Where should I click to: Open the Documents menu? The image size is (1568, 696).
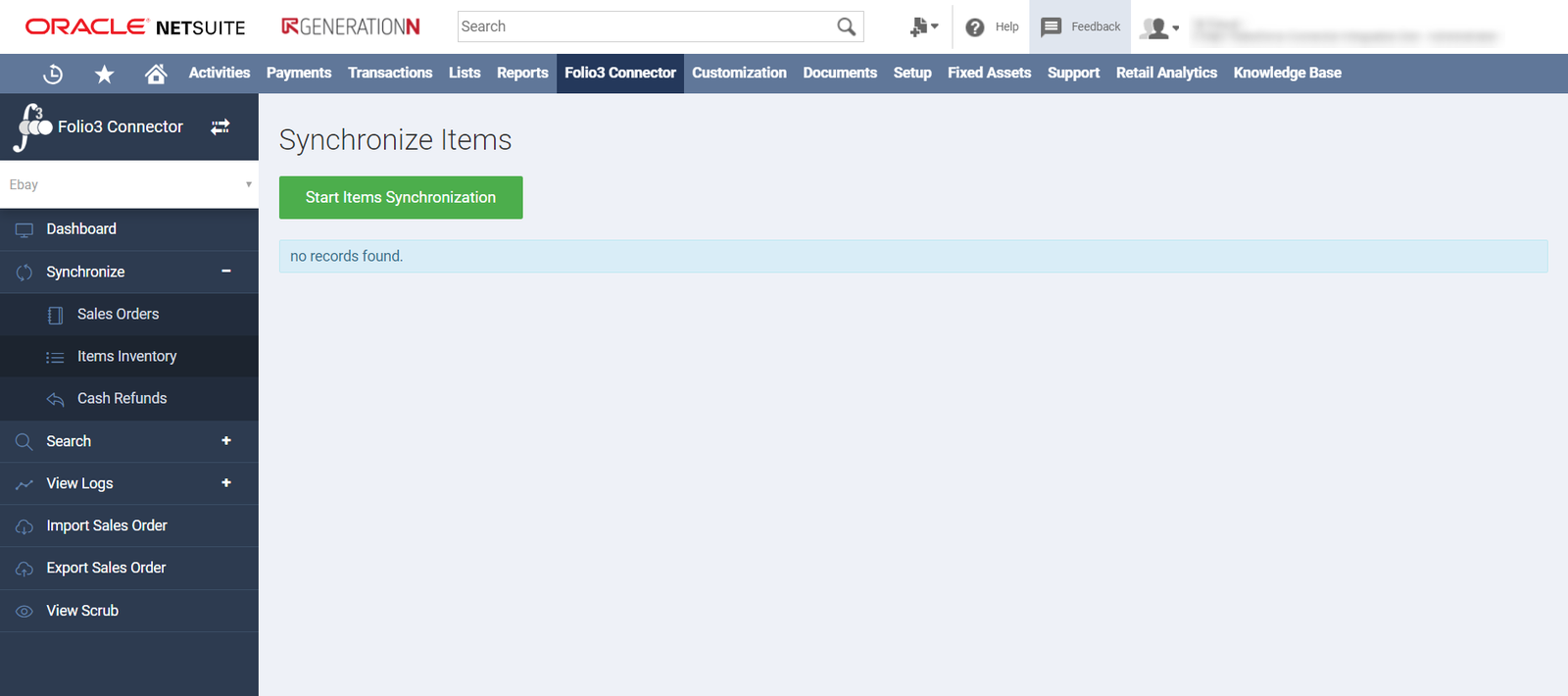pos(840,74)
